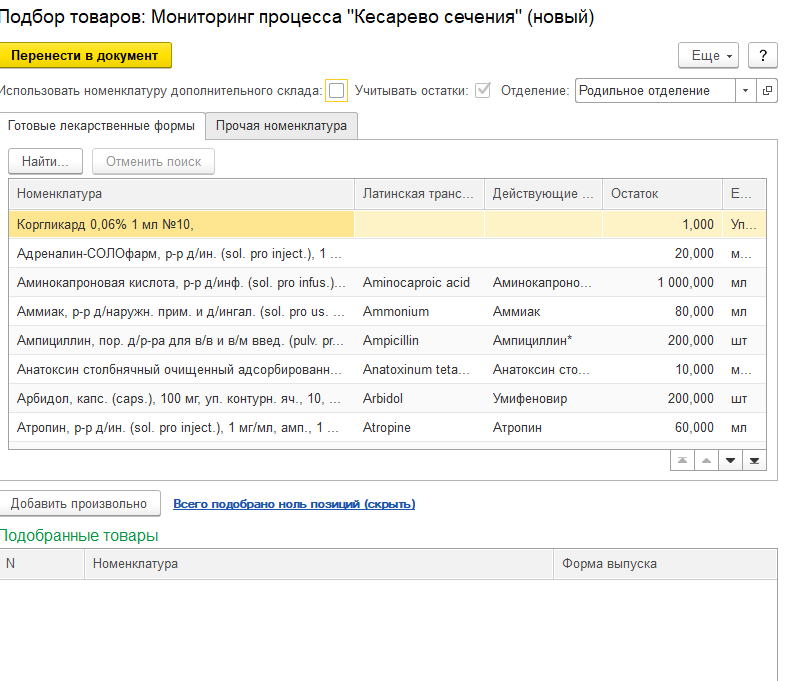The width and height of the screenshot is (789, 681).
Task: Sort by the Остаток column header
Action: (660, 194)
